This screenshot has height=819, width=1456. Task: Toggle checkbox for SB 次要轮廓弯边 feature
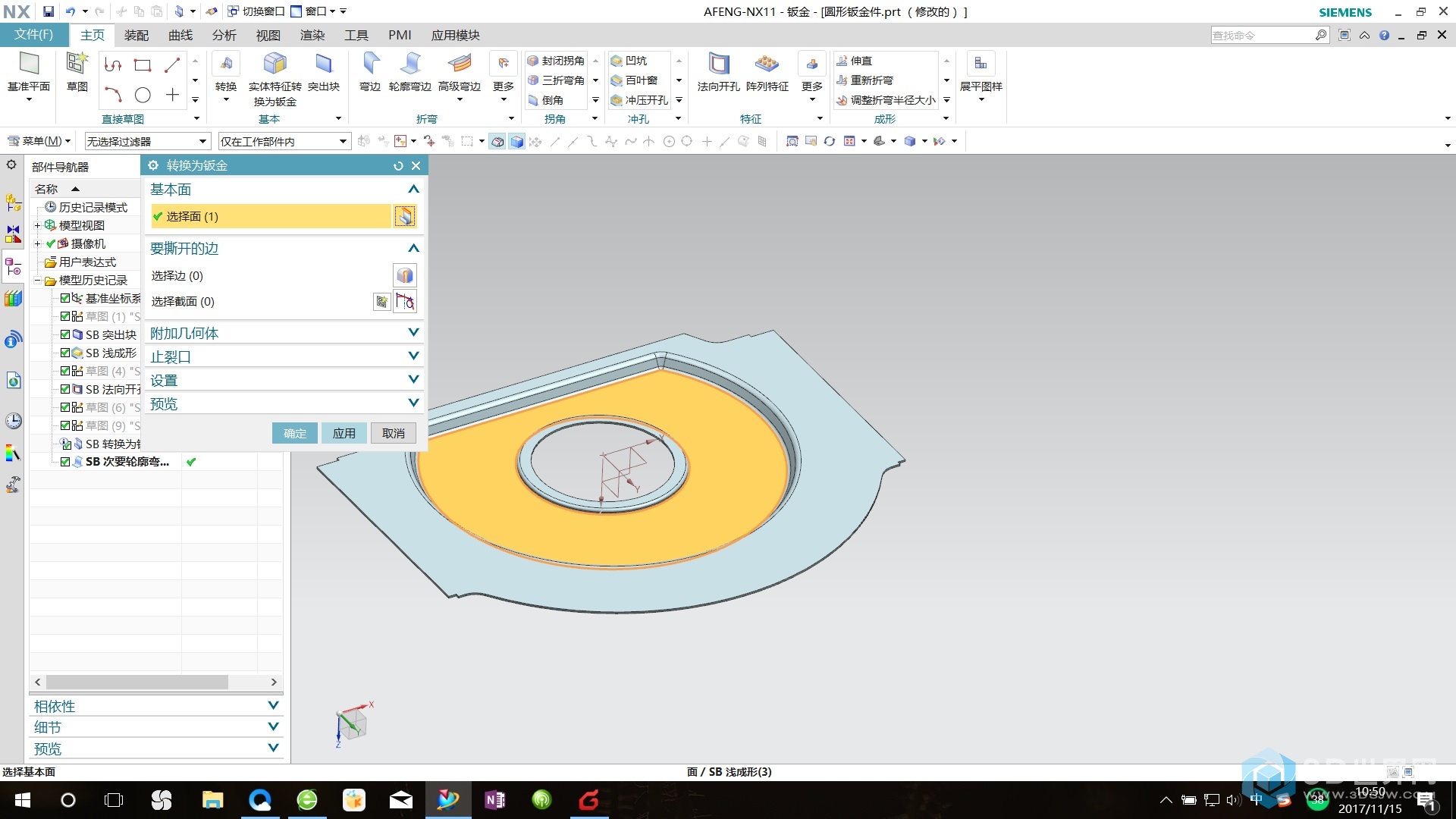point(65,462)
